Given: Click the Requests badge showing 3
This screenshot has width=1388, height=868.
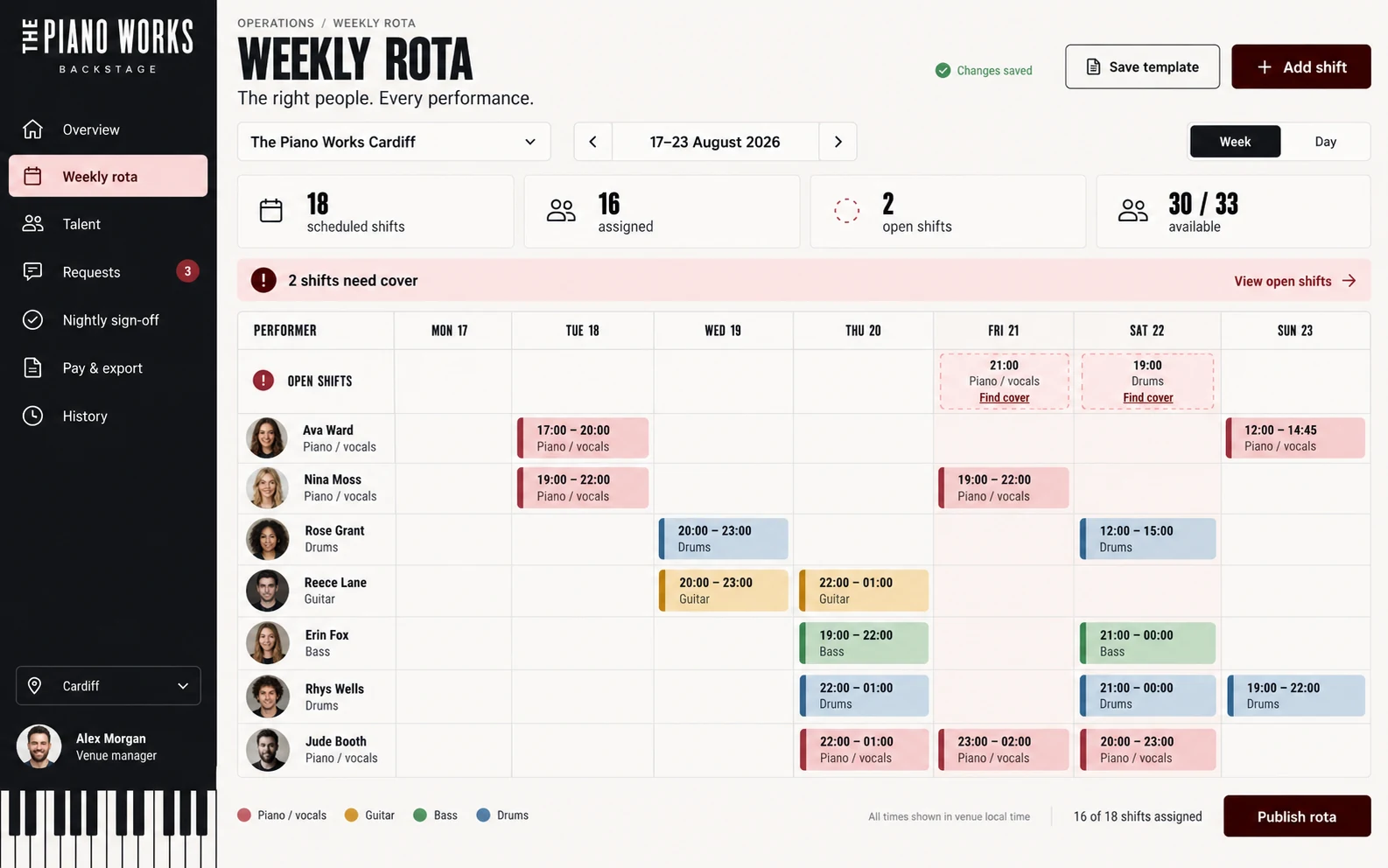Looking at the screenshot, I should [187, 271].
